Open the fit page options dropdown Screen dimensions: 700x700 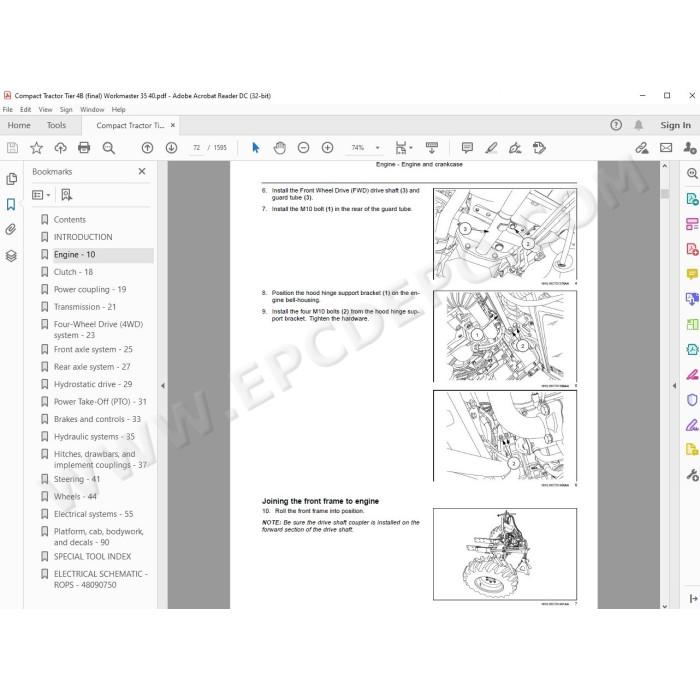tap(411, 148)
